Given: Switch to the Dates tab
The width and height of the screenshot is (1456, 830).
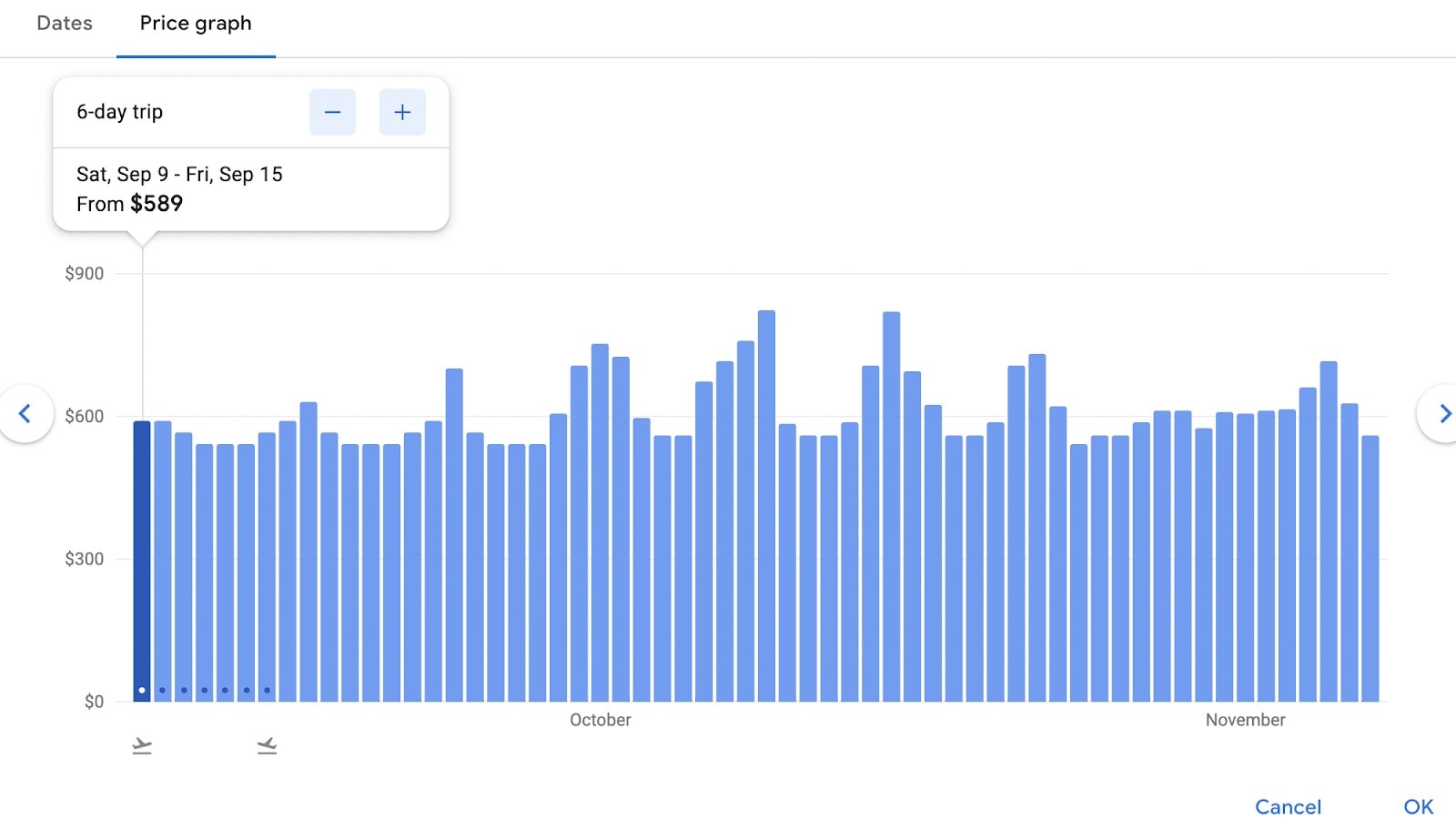Looking at the screenshot, I should tap(65, 24).
